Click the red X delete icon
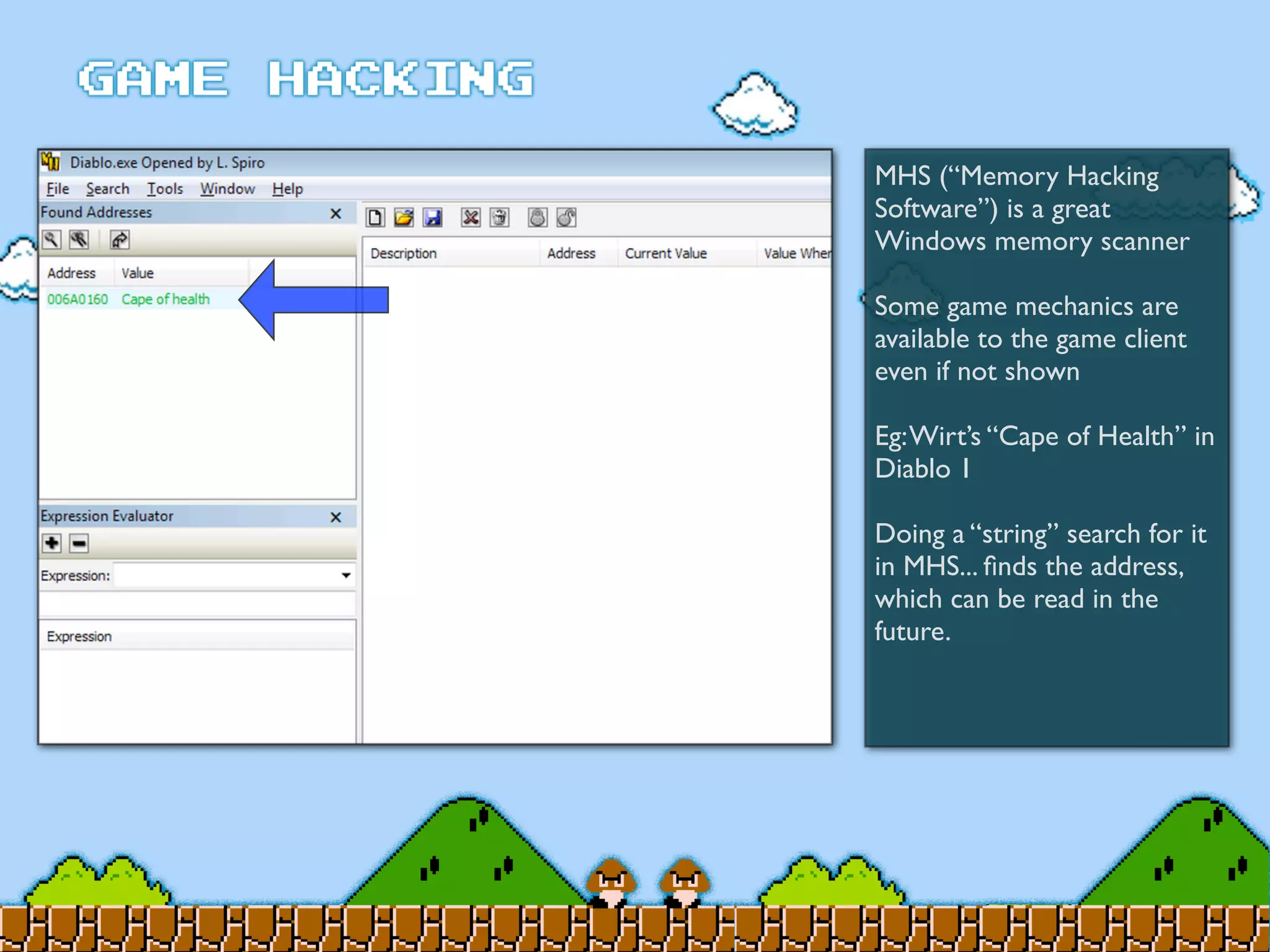This screenshot has height=952, width=1270. pyautogui.click(x=471, y=218)
